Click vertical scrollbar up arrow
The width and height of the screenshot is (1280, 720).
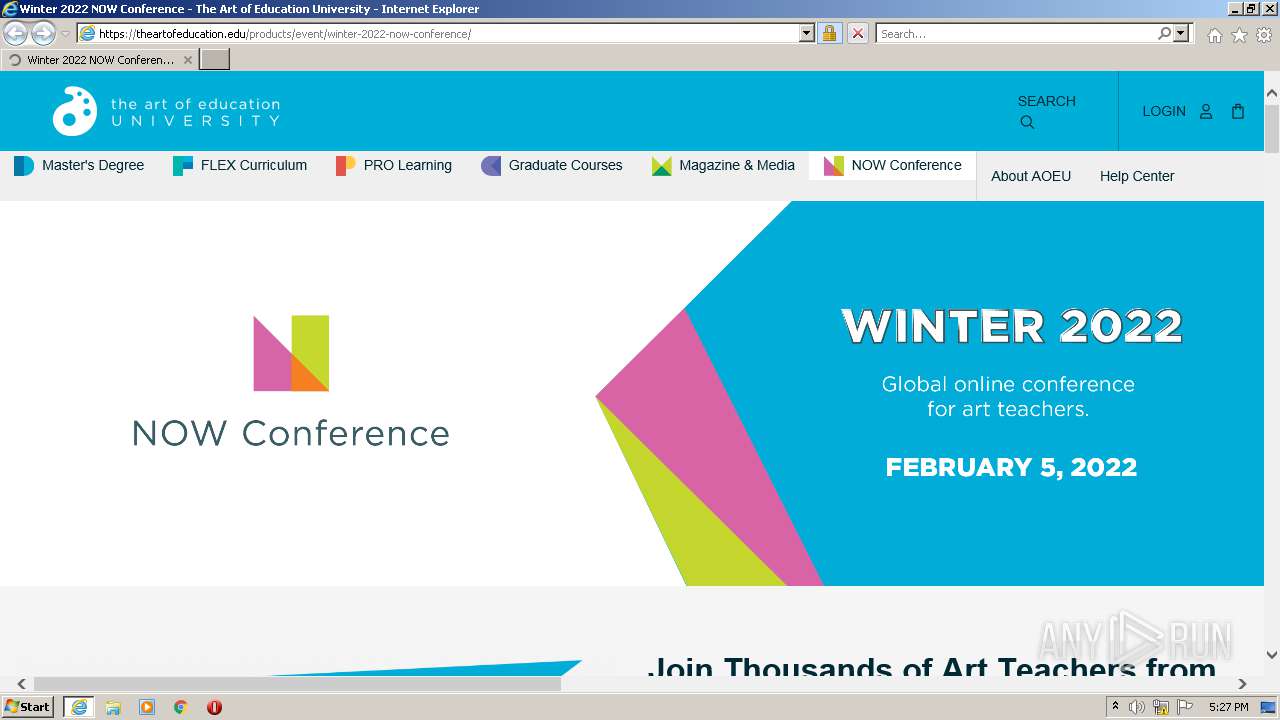pos(1272,94)
